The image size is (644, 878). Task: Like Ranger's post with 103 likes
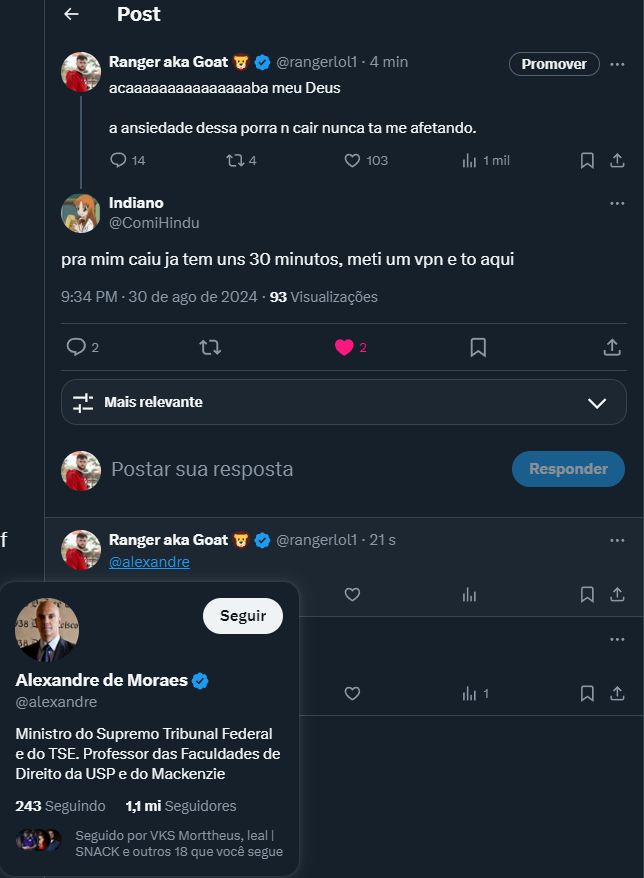click(352, 160)
